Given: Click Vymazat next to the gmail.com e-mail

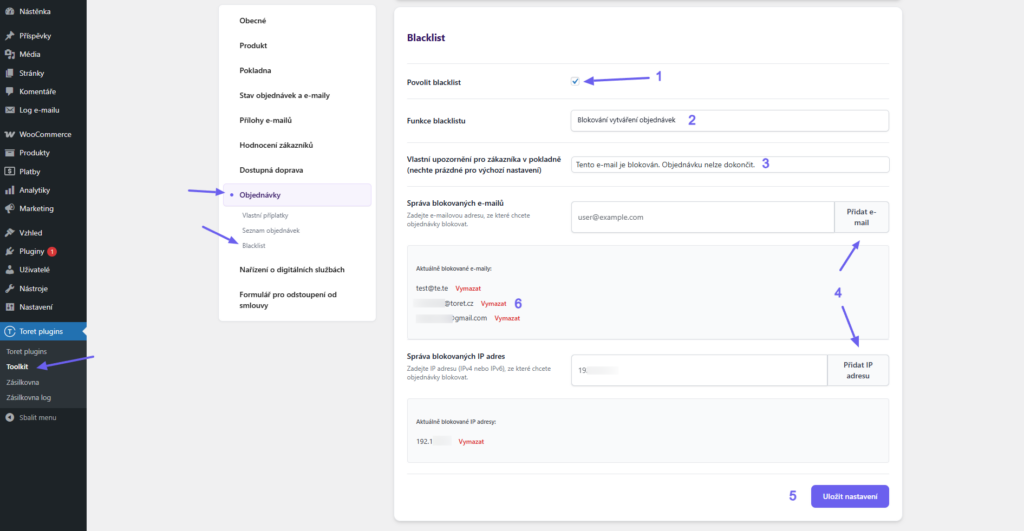Looking at the screenshot, I should click(x=507, y=318).
